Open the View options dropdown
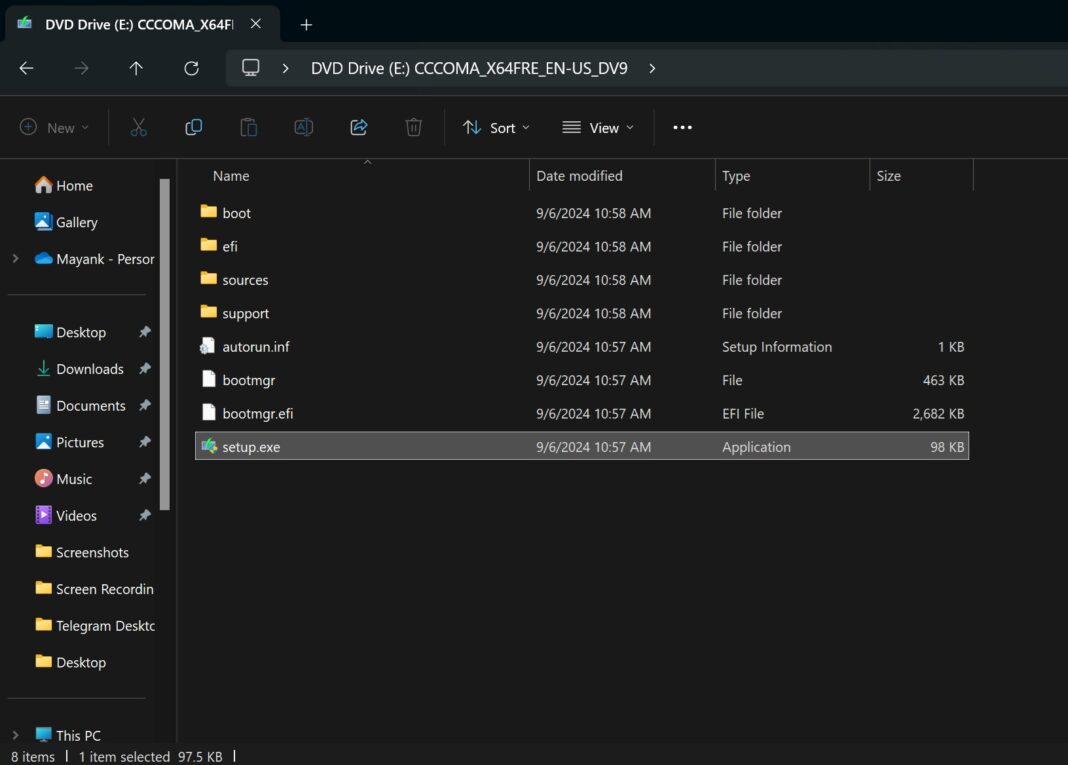Screen dimensions: 1068x765 pyautogui.click(x=597, y=127)
